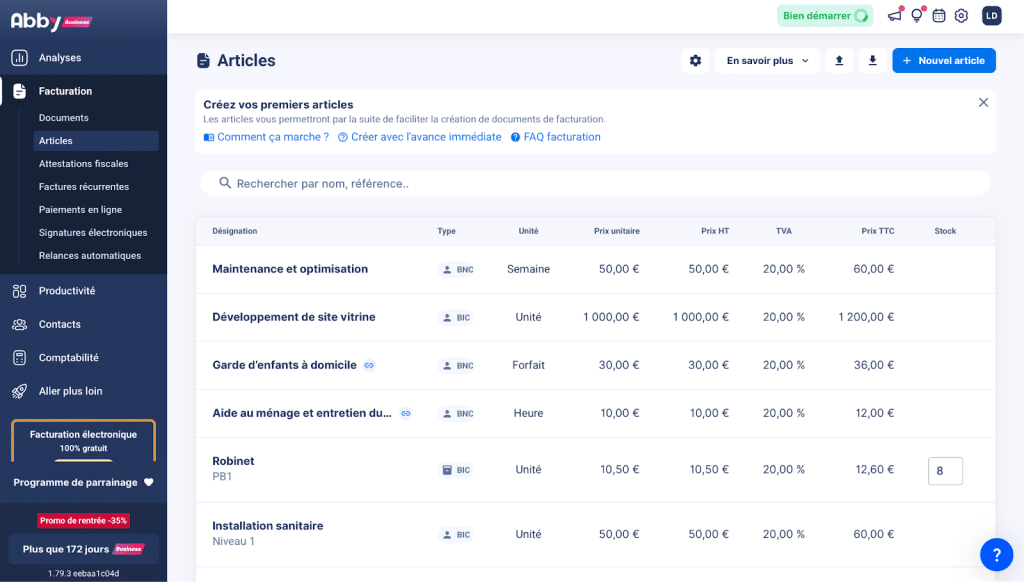
Task: Open Attestations fiscales in sidebar
Action: coord(83,164)
